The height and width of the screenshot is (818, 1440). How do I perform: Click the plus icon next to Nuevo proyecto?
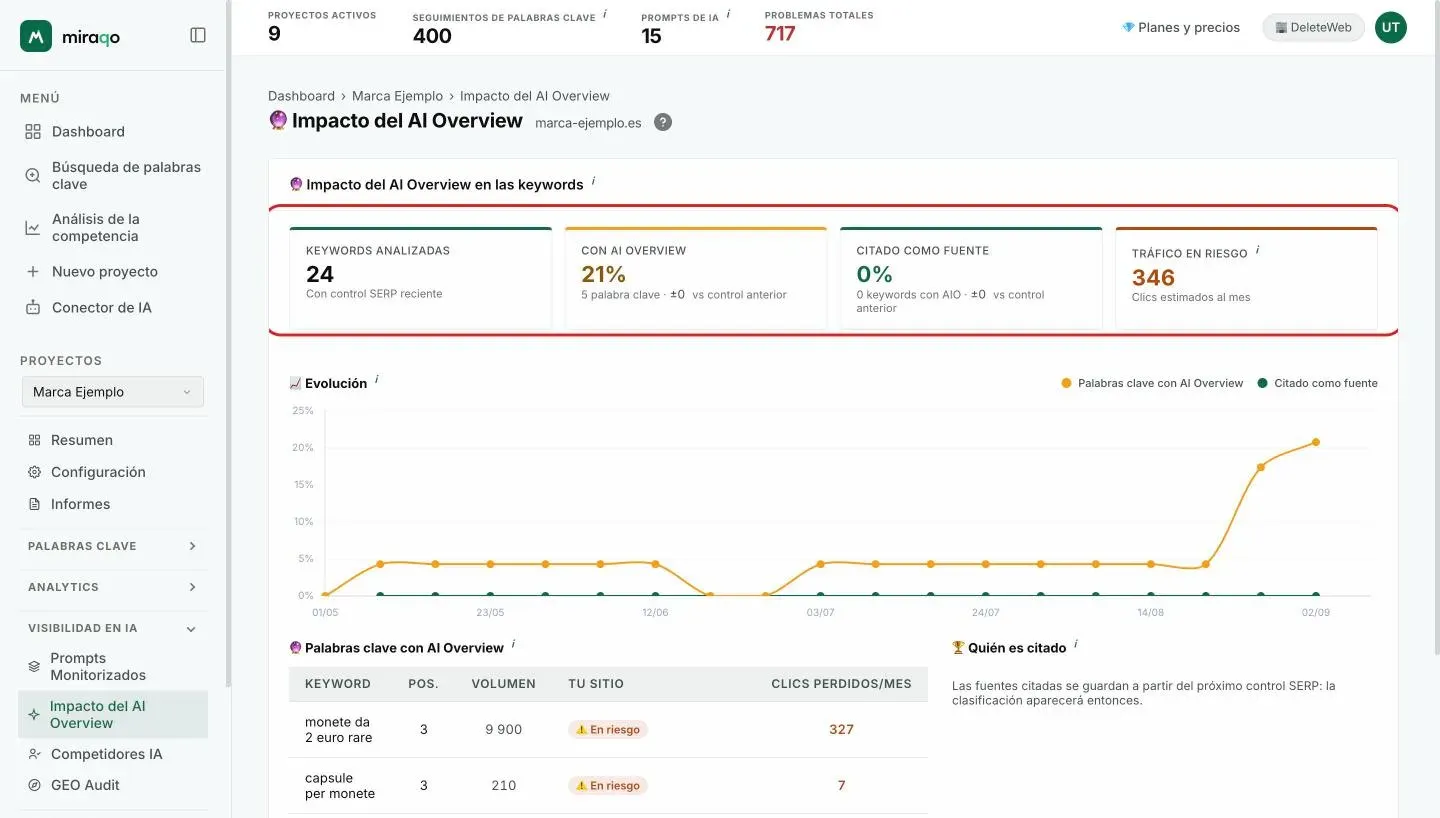(33, 272)
